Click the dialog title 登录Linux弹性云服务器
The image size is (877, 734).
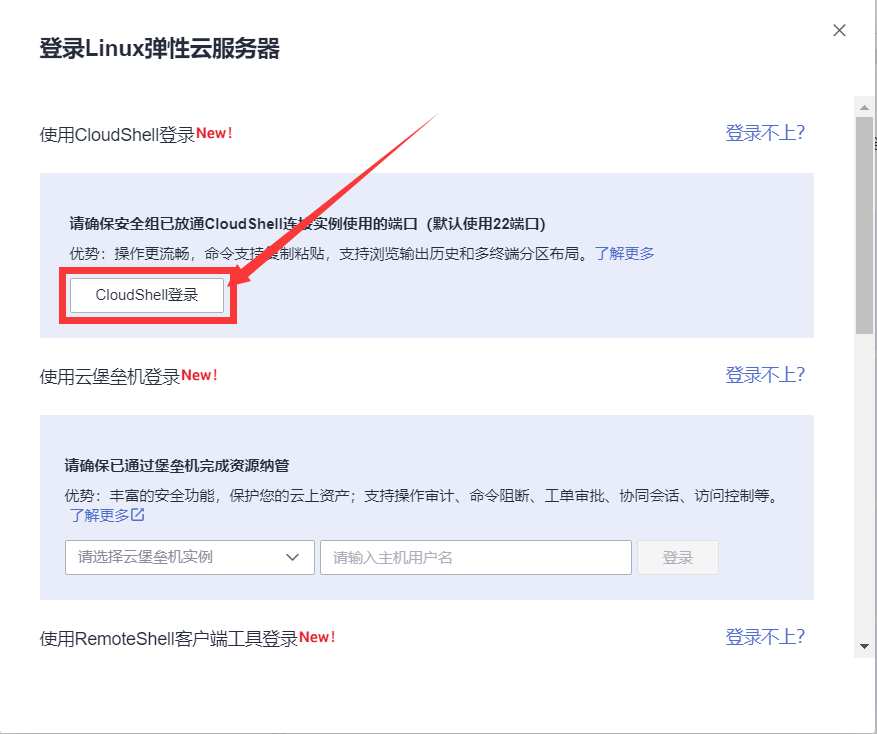click(x=160, y=46)
